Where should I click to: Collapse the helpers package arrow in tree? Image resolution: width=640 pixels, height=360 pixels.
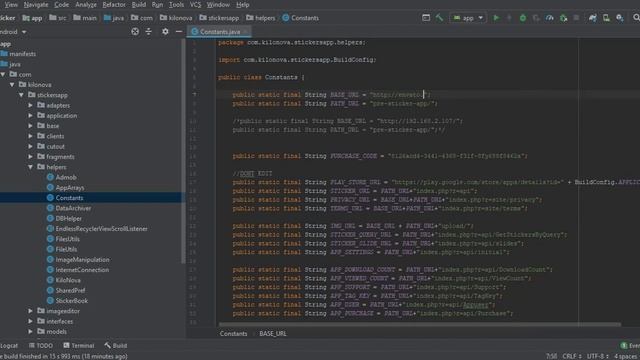(x=31, y=167)
